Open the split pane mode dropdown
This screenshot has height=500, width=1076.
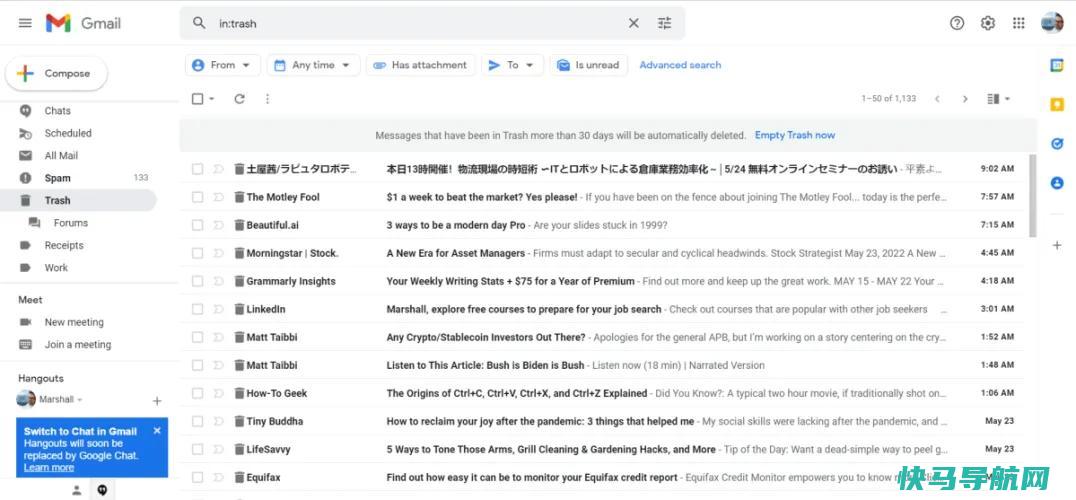[x=998, y=99]
